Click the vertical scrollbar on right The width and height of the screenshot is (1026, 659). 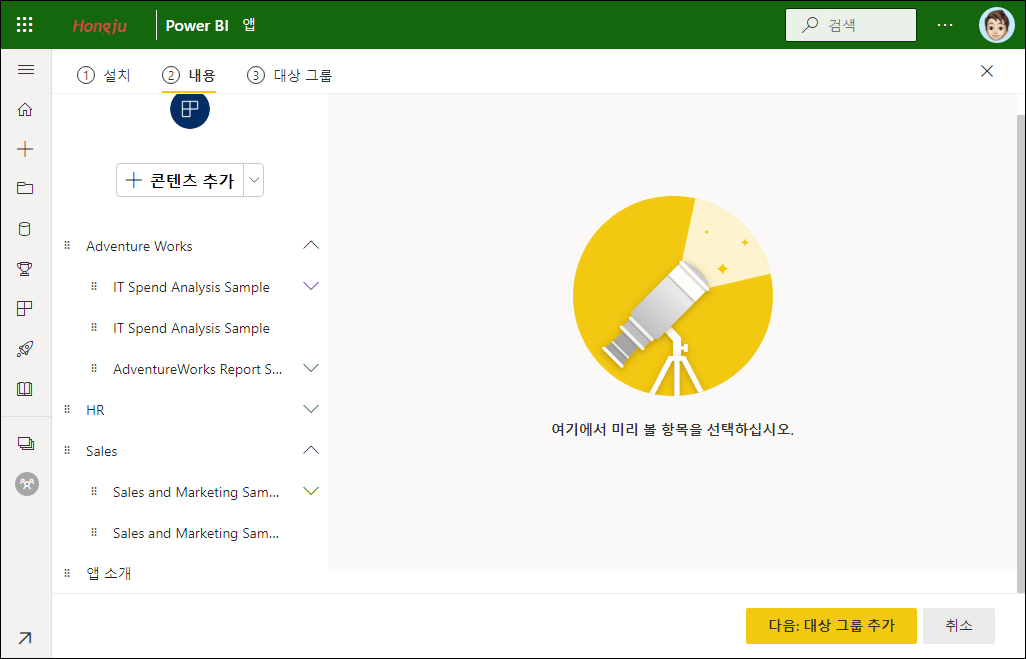click(1021, 353)
